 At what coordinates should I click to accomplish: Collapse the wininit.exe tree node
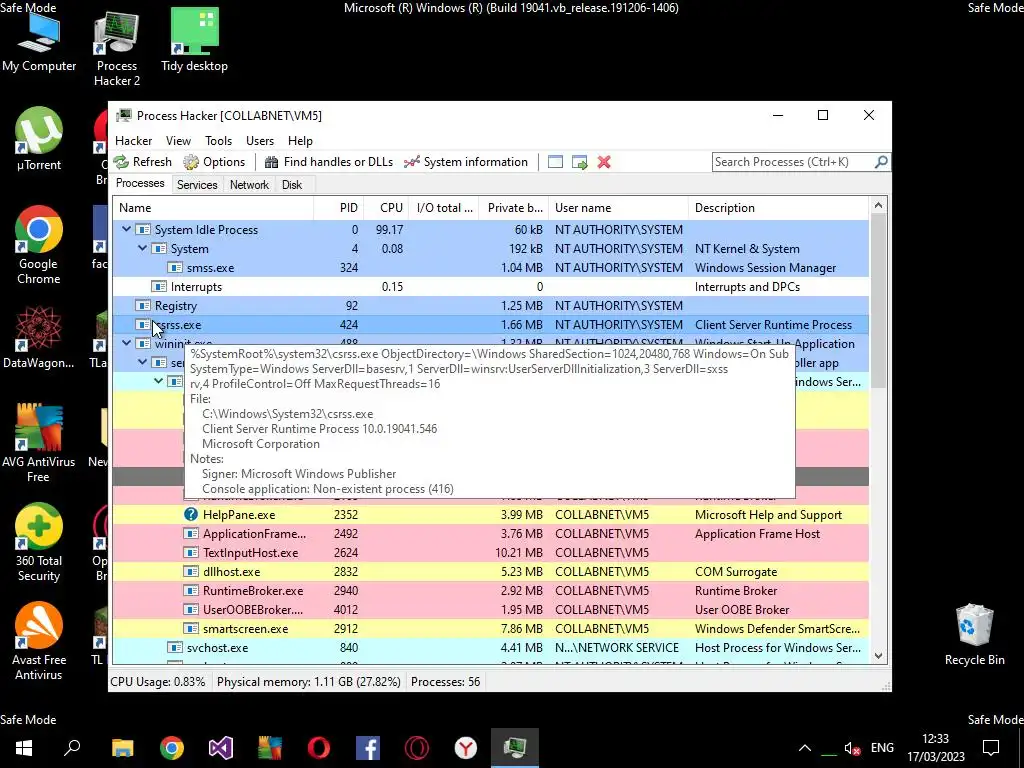click(127, 343)
